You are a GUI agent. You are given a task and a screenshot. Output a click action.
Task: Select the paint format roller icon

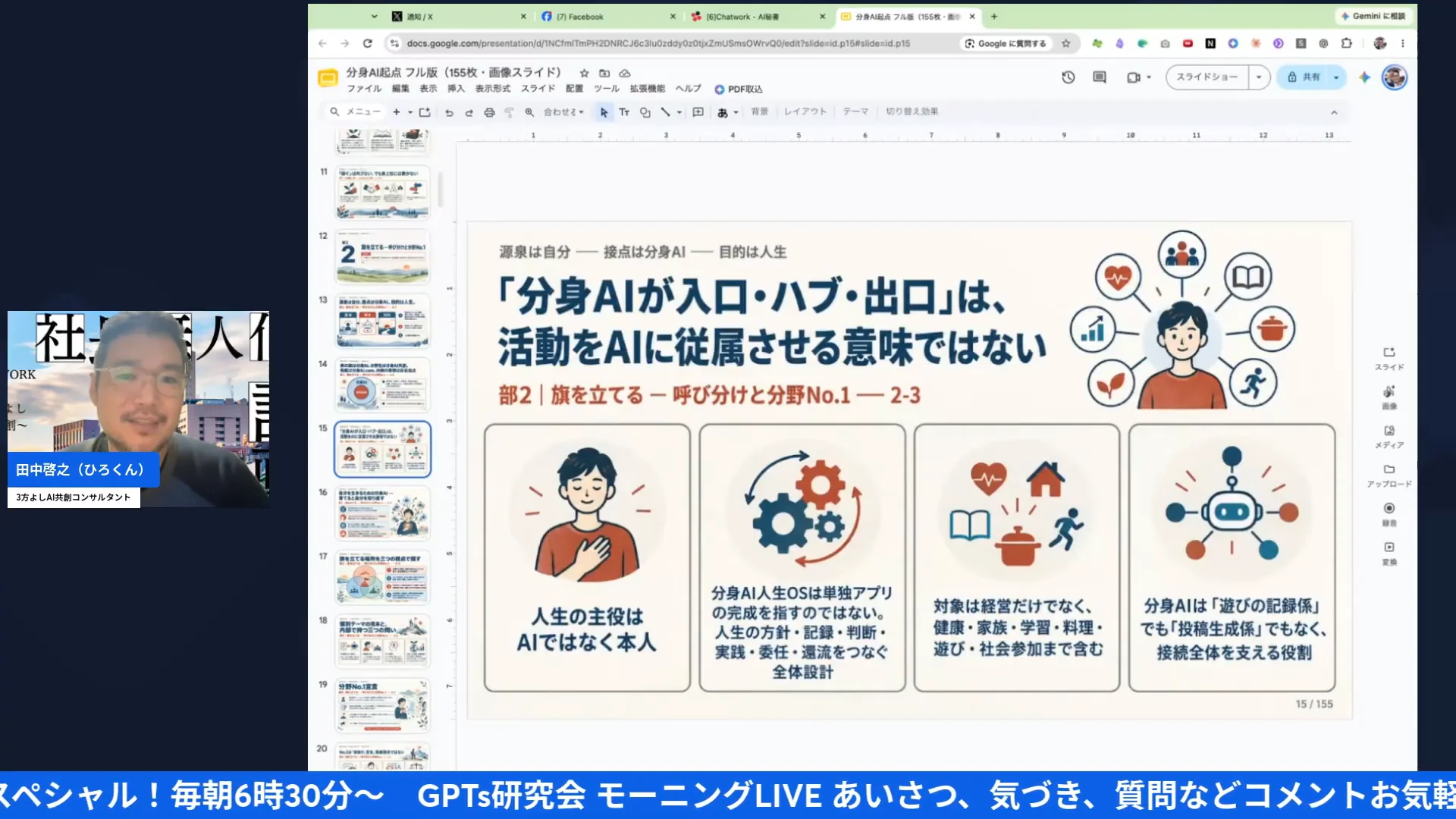509,112
